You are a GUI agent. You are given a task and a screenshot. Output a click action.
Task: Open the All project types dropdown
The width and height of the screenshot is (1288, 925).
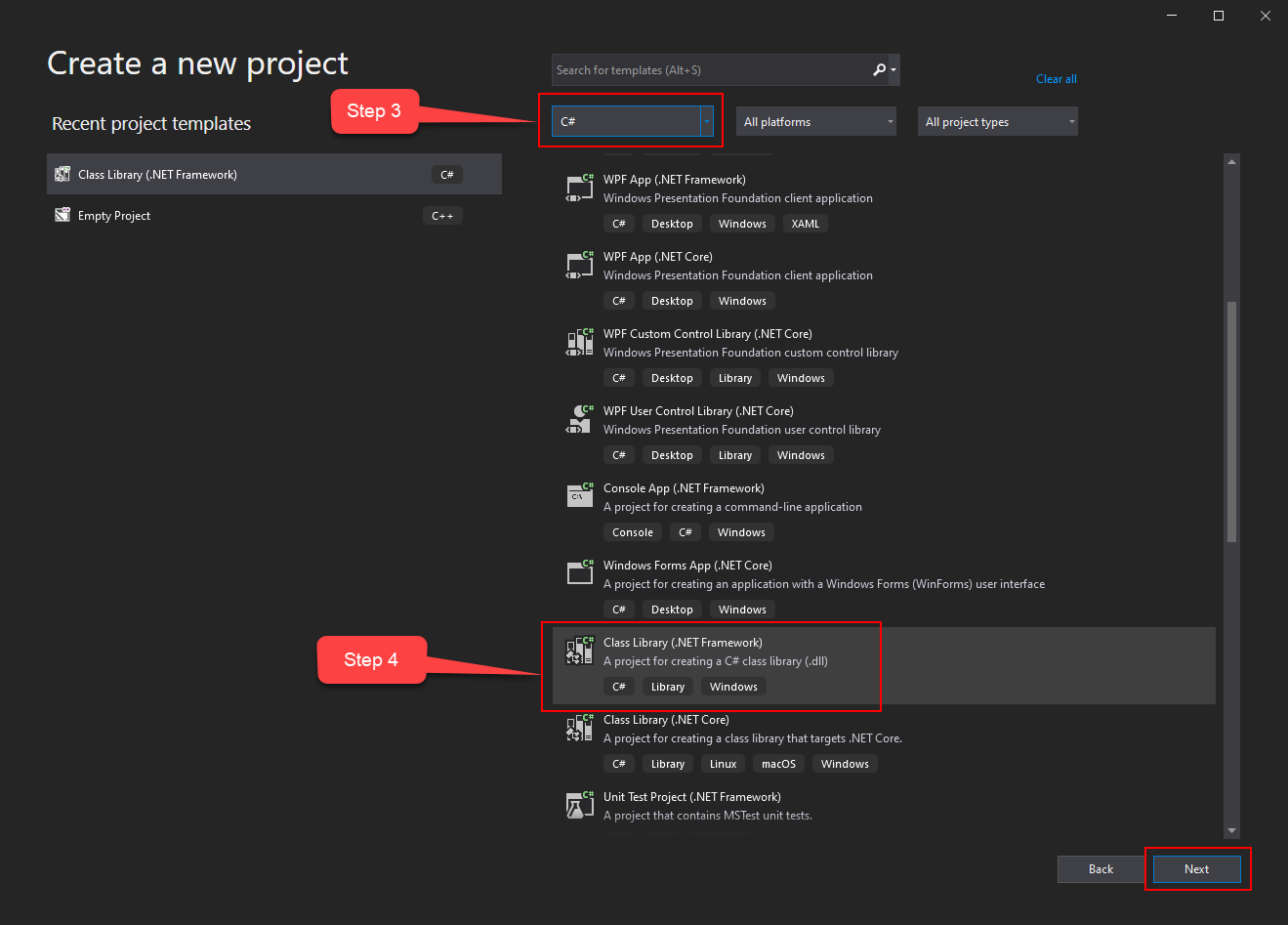(x=998, y=121)
